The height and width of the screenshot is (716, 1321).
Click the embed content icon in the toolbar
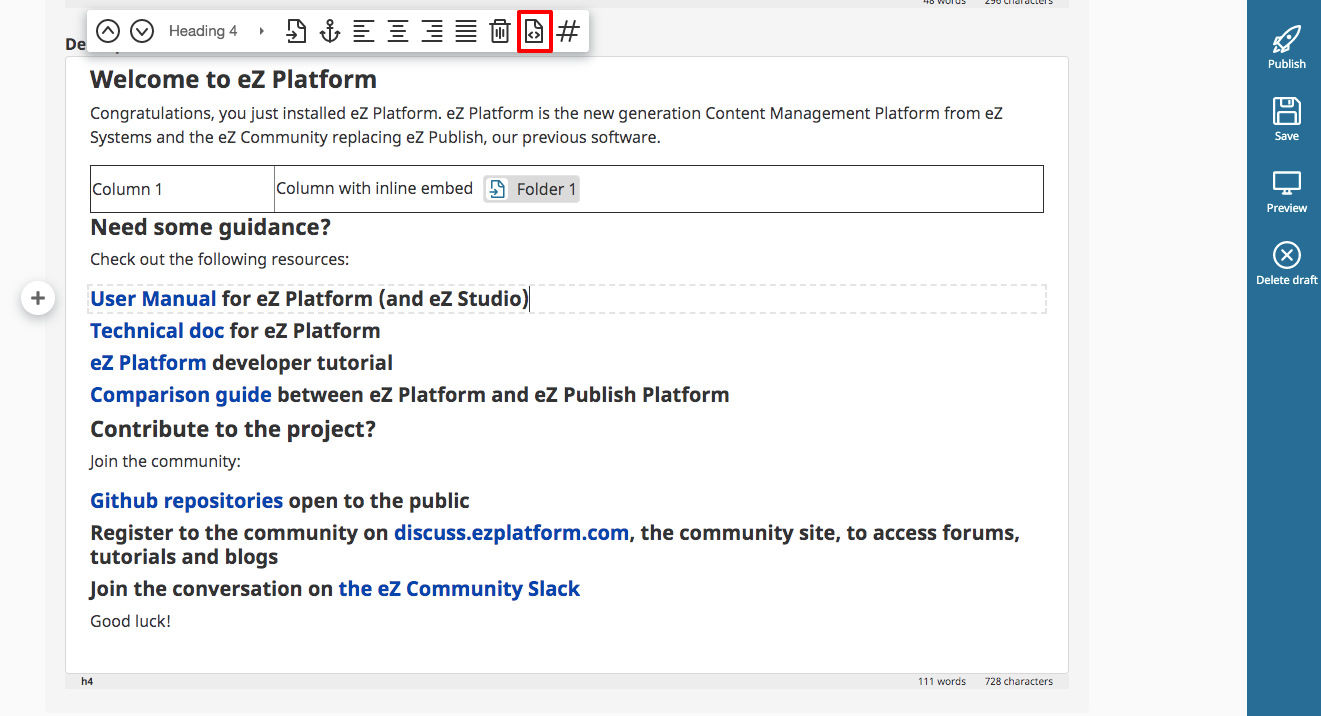click(296, 31)
